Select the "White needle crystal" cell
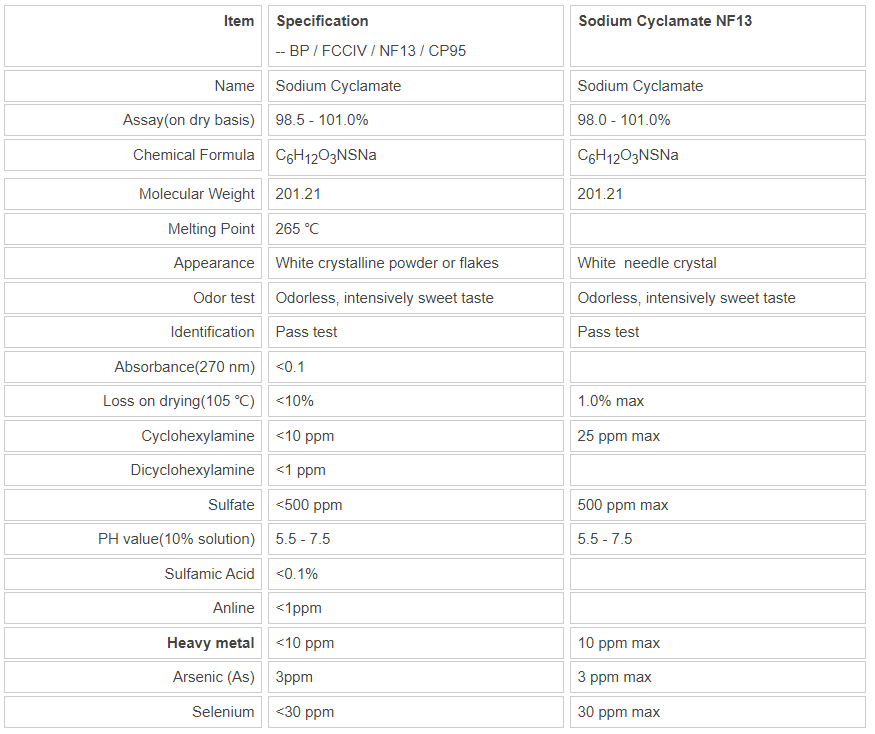This screenshot has height=734, width=875. 647,263
